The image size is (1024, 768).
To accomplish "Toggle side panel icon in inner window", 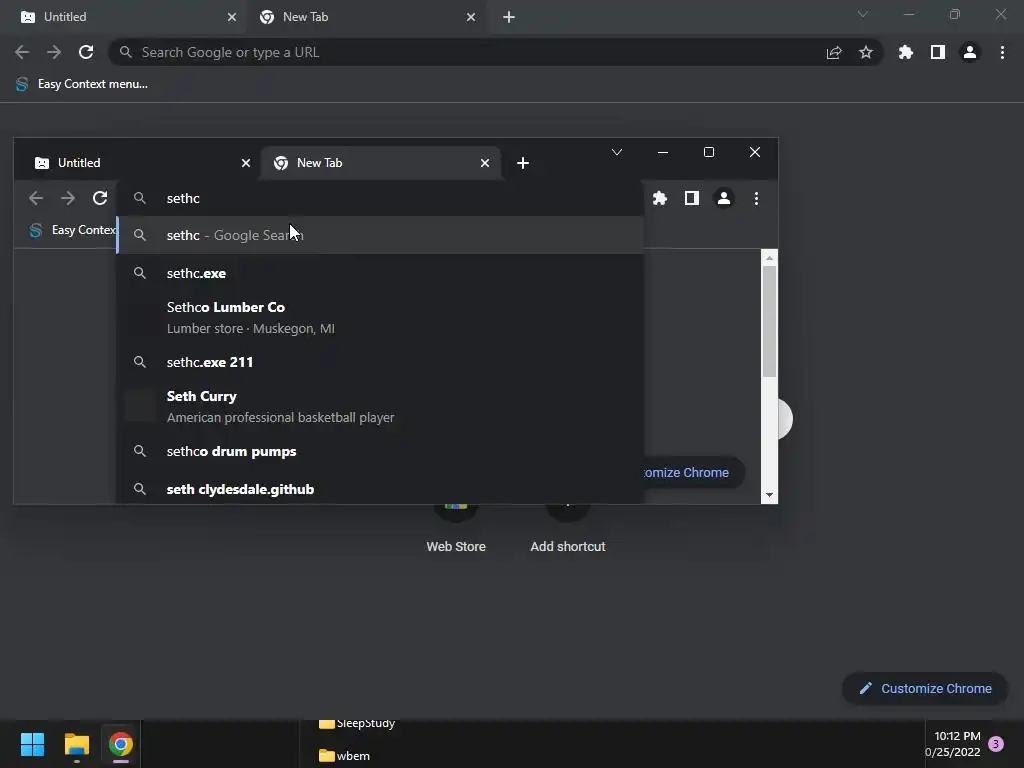I will pos(692,198).
